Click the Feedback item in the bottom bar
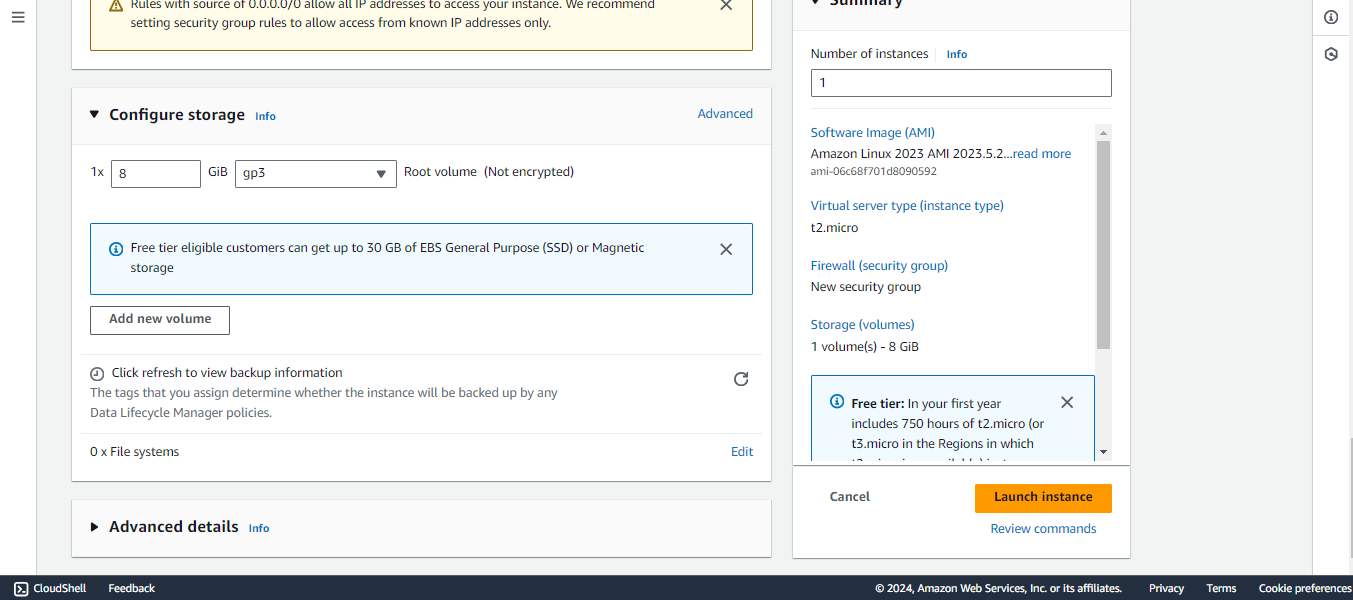Viewport: 1353px width, 600px height. point(130,588)
